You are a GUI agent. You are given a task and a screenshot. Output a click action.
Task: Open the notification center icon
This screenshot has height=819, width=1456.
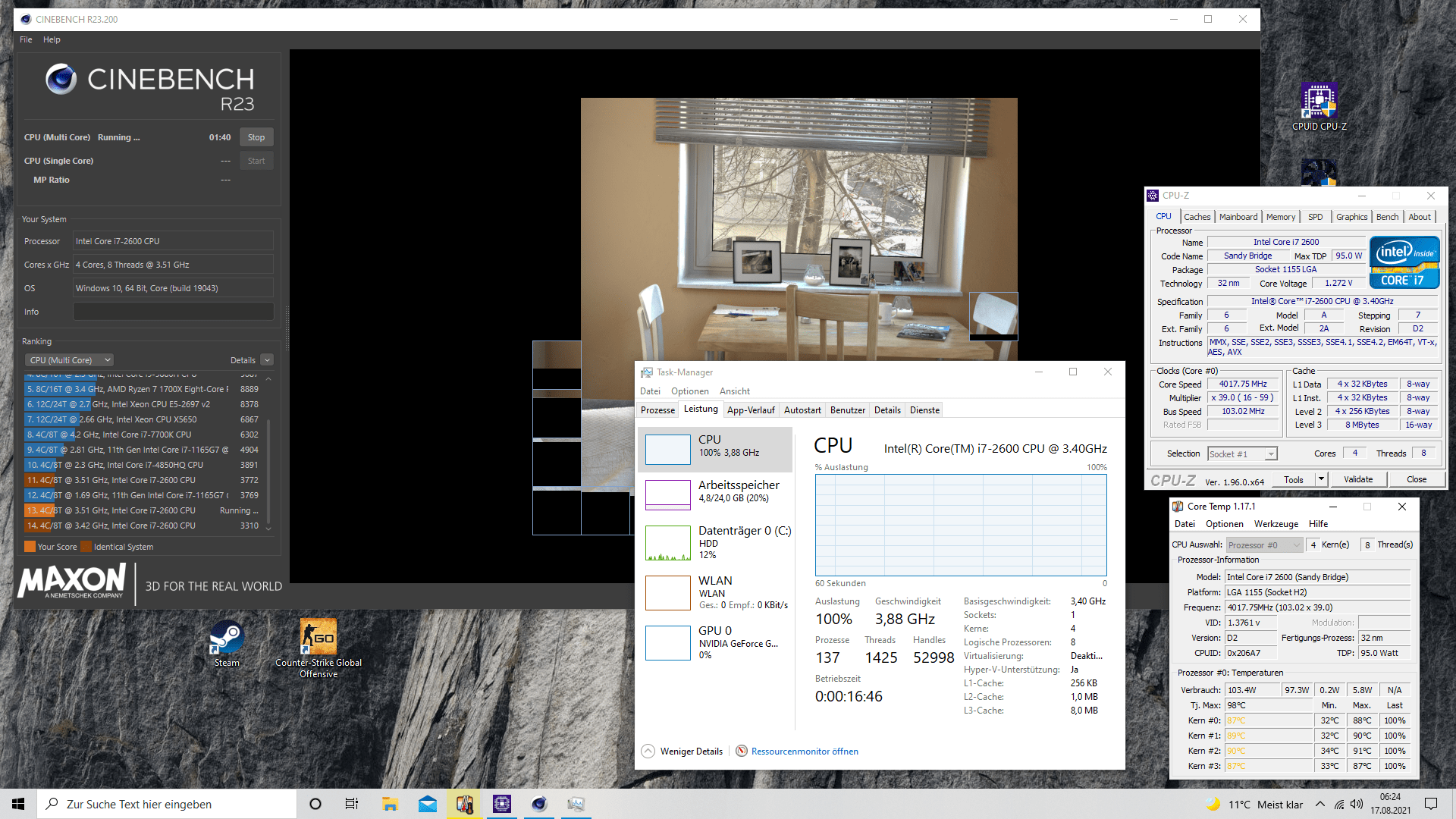pos(1431,804)
